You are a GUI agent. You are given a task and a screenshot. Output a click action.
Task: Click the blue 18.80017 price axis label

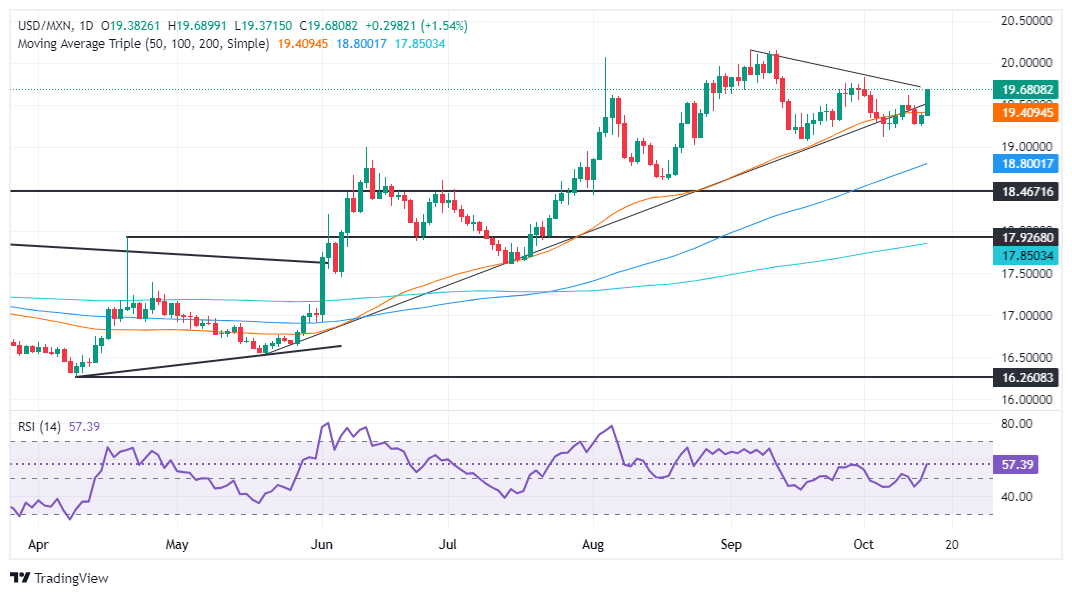coord(1026,163)
